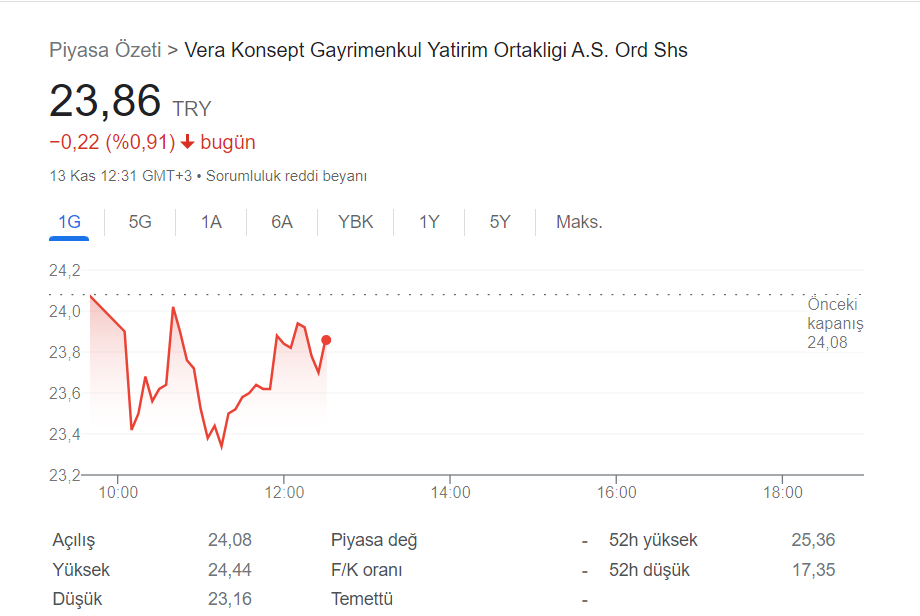Click the Piyasa Özeti breadcrumb link

pos(105,50)
